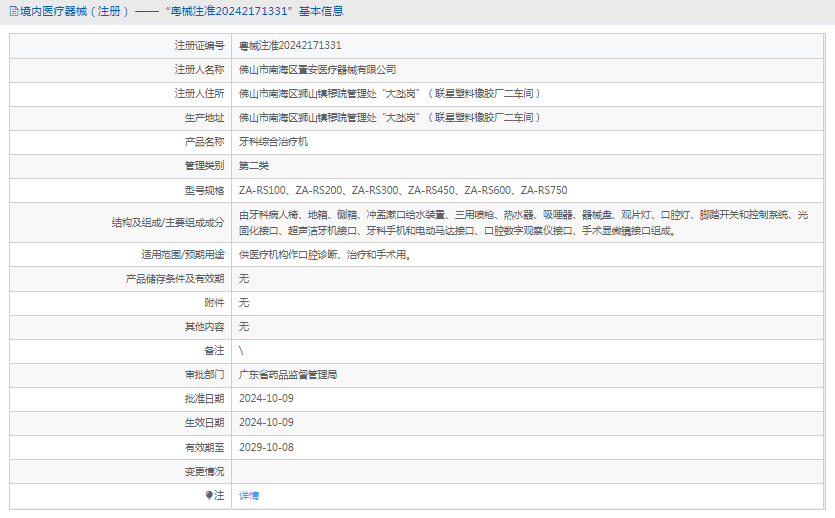Click the 型号规格 label
The image size is (835, 518).
(x=204, y=191)
